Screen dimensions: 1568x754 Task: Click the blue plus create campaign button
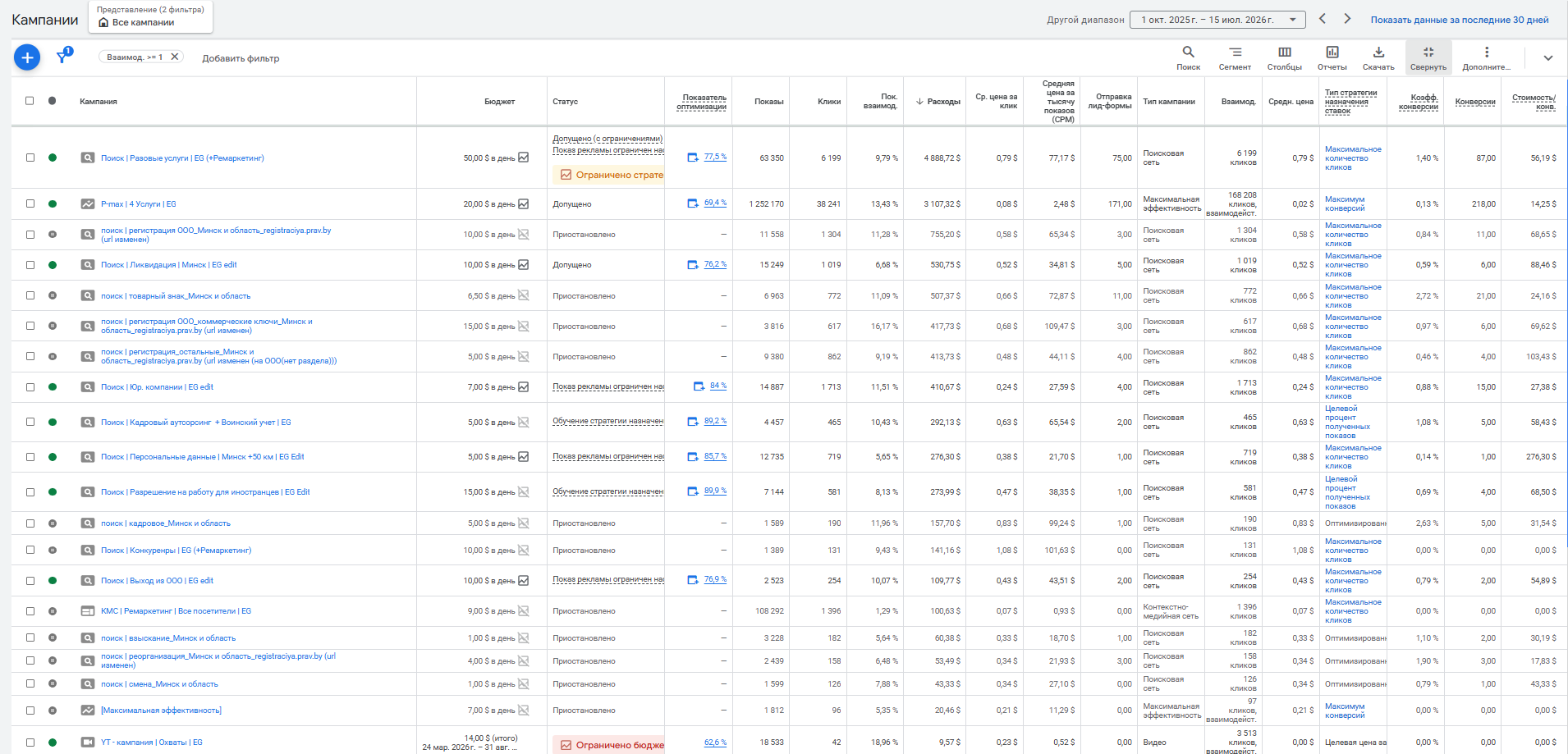coord(27,57)
